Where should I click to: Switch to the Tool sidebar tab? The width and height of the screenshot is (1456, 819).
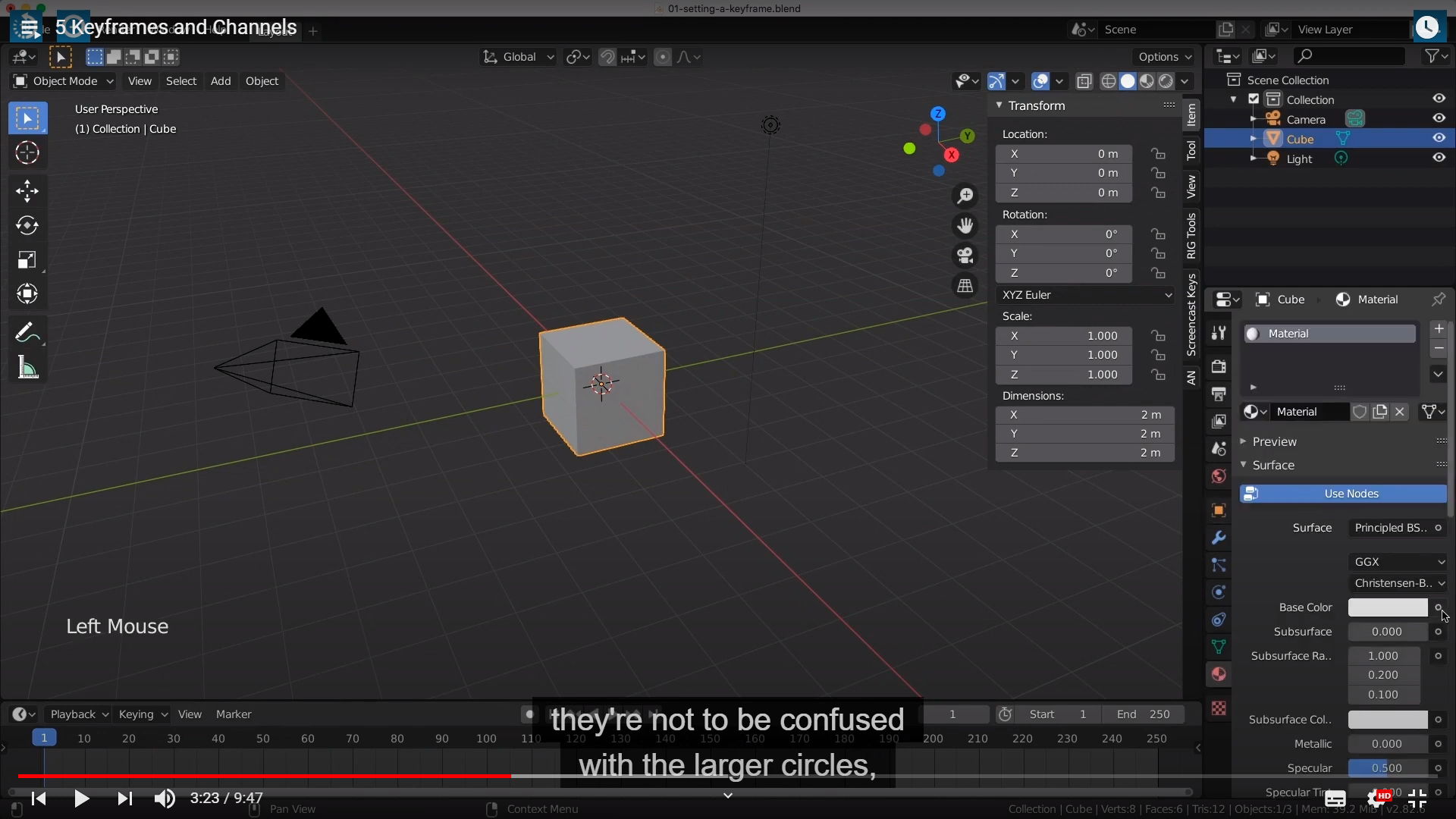(1191, 150)
